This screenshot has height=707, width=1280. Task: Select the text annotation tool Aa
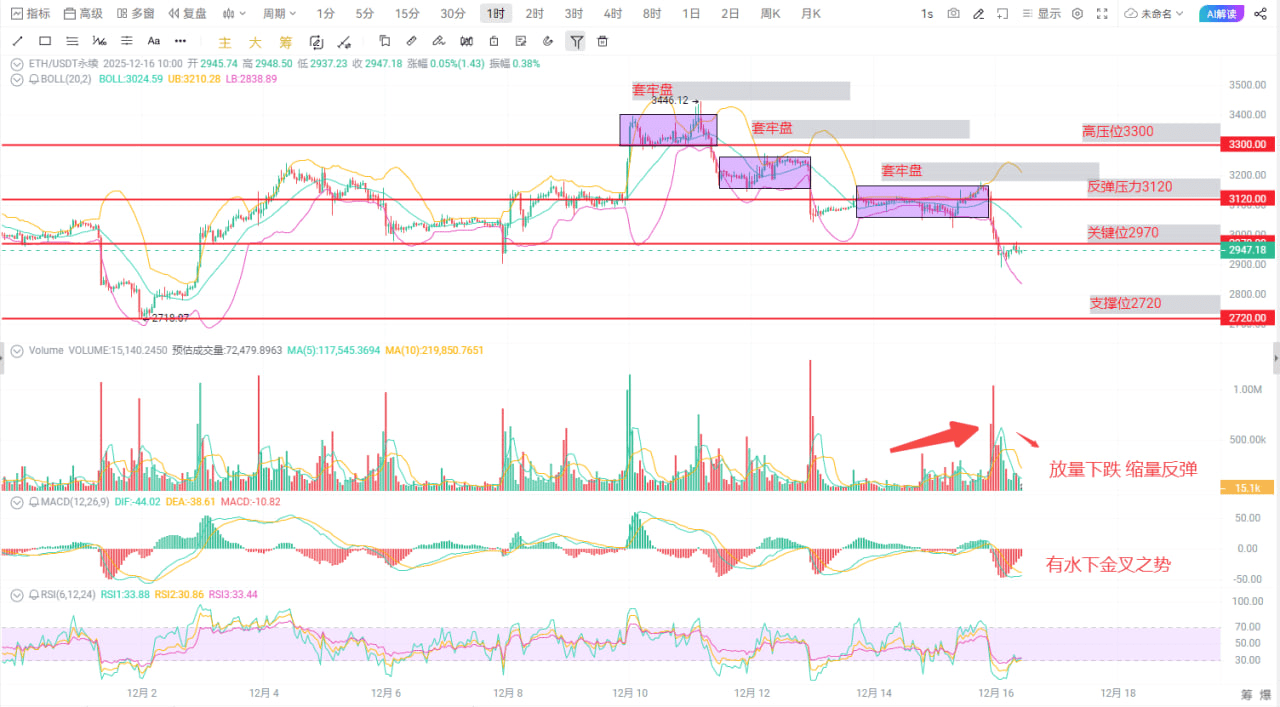tap(153, 41)
